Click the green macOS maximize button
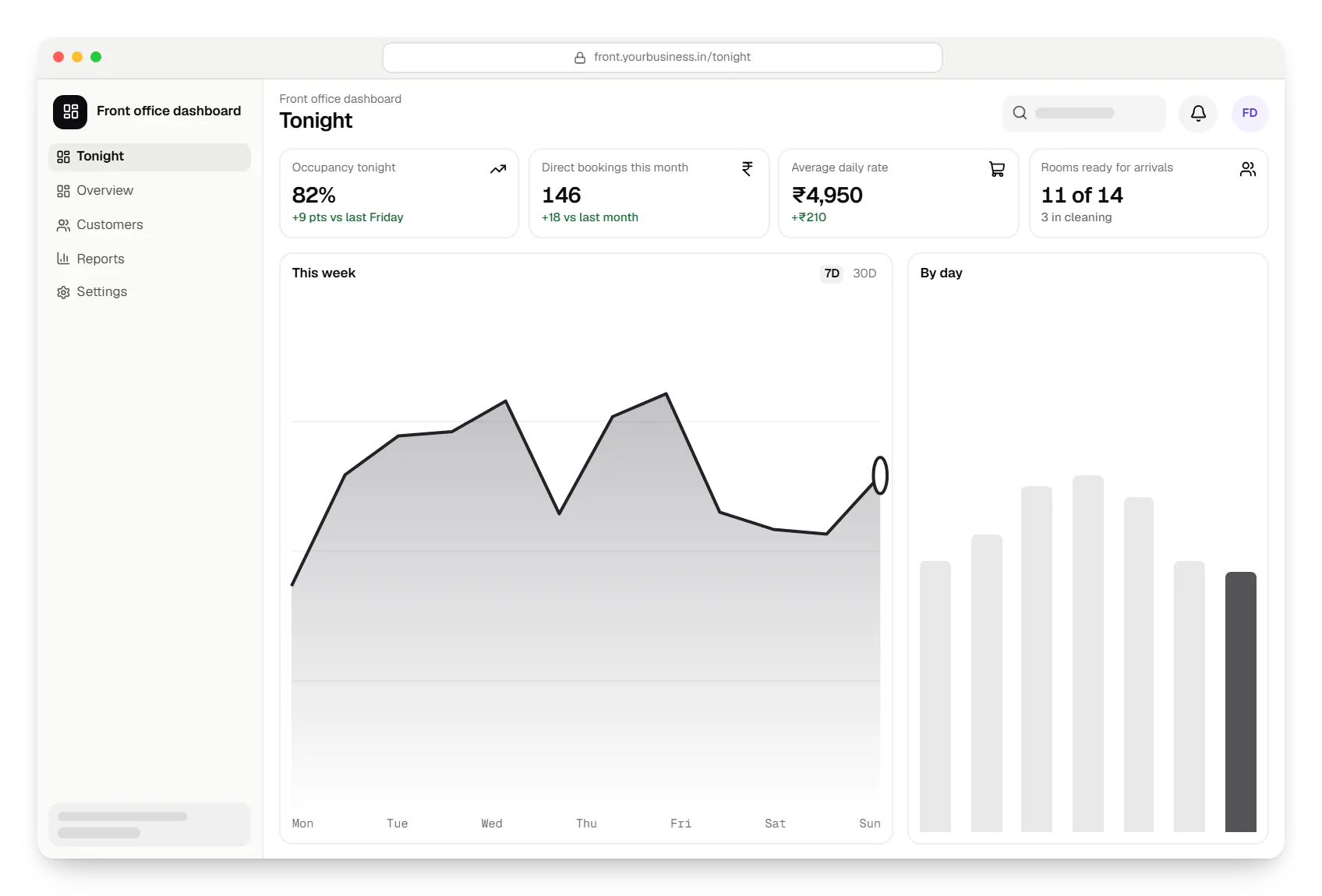 tap(96, 57)
